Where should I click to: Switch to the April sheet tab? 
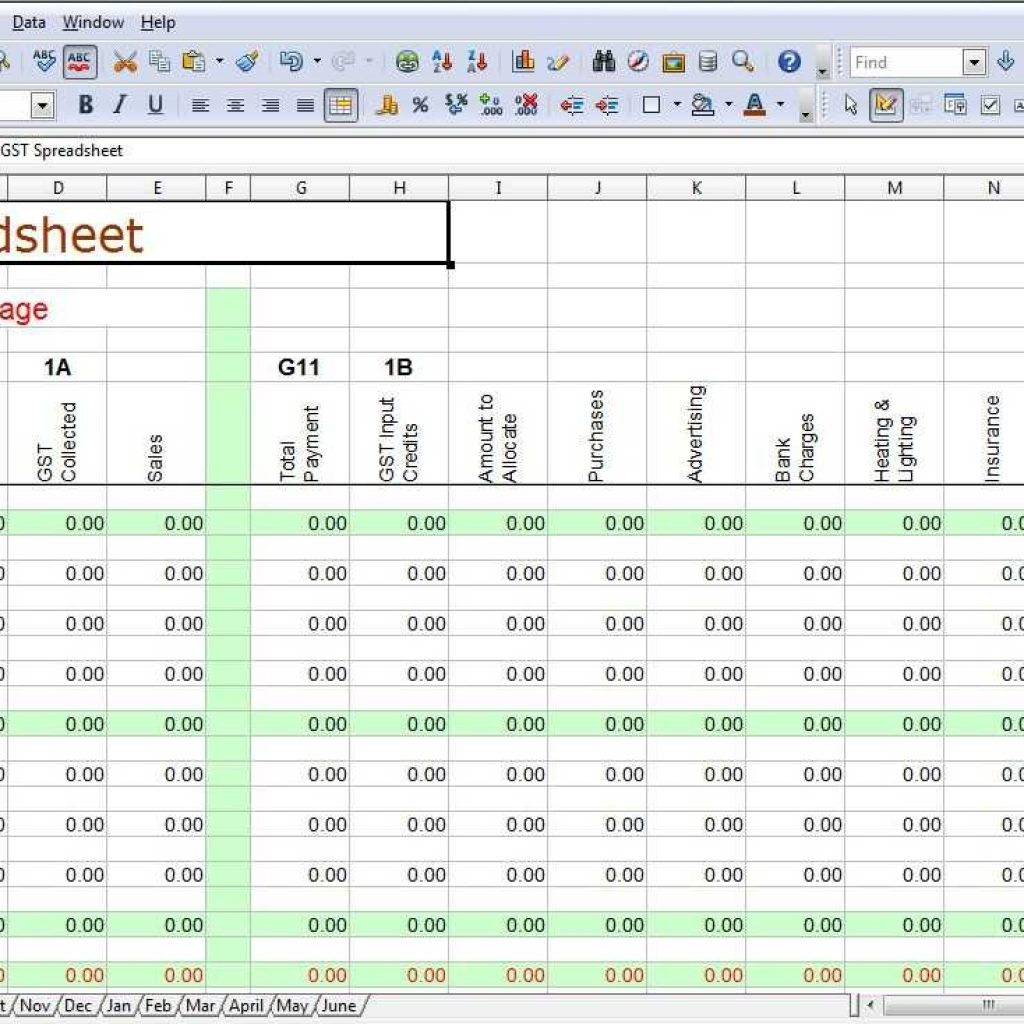(246, 1006)
